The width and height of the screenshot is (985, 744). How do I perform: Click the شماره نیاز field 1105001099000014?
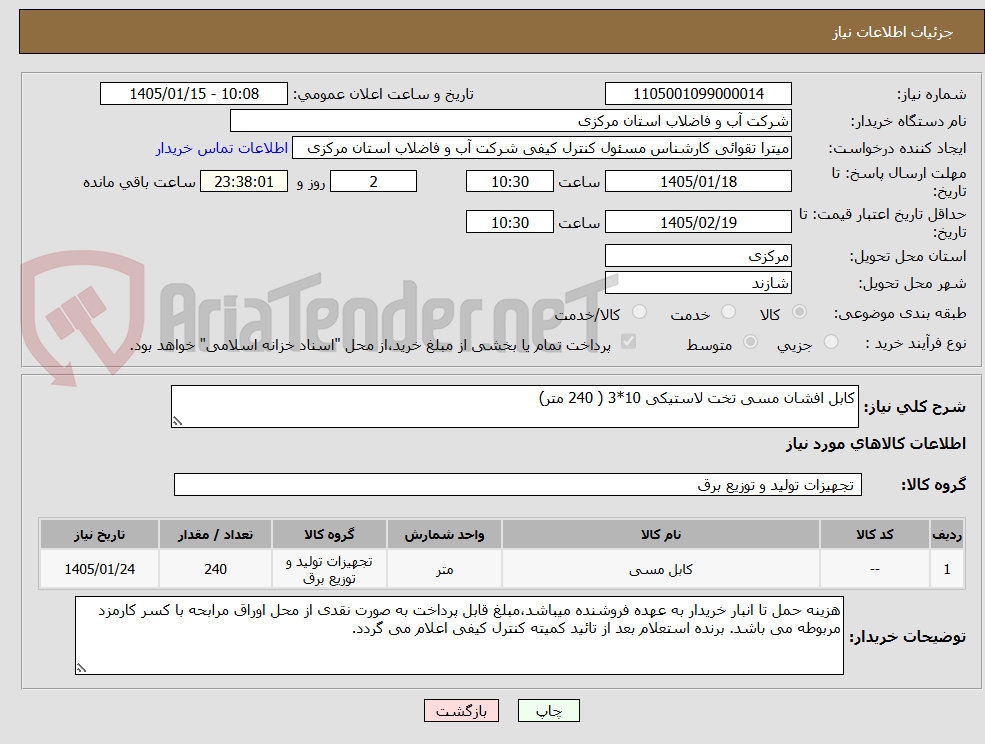point(698,94)
